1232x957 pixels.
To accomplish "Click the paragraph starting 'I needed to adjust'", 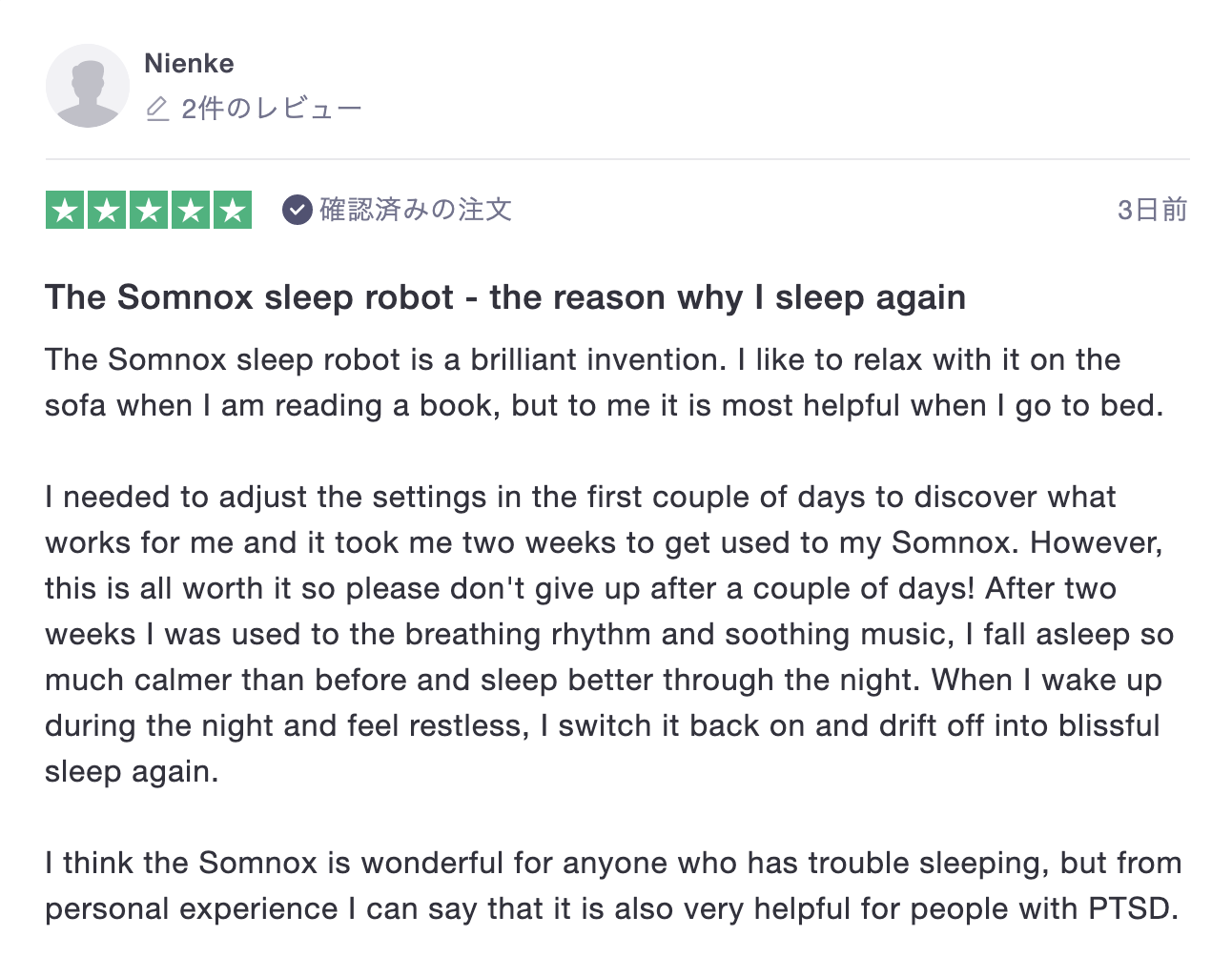I will coord(608,634).
